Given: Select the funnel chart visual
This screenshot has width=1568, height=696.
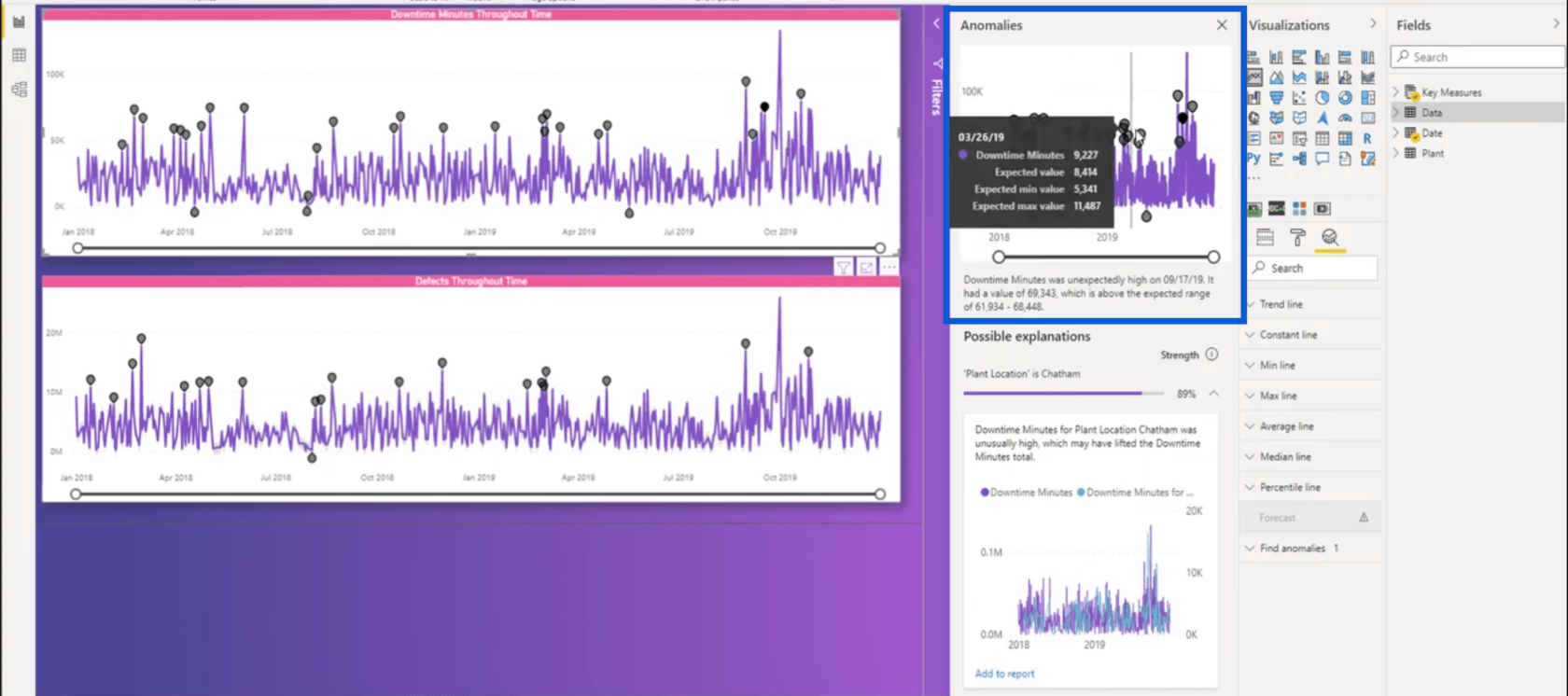Looking at the screenshot, I should pyautogui.click(x=1276, y=97).
